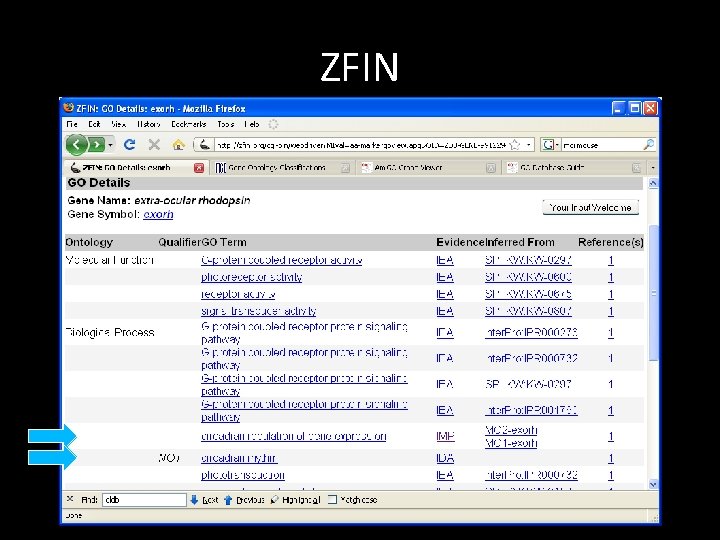Open the MO1-exorh inferred-from link
The image size is (720, 540).
(511, 443)
